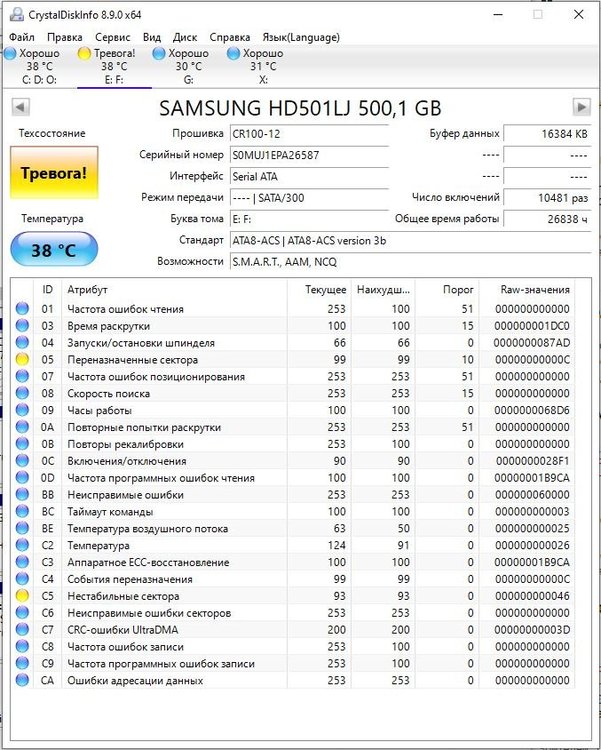The image size is (601, 750).
Task: Go to previous disk with left arrow
Action: pos(21,107)
